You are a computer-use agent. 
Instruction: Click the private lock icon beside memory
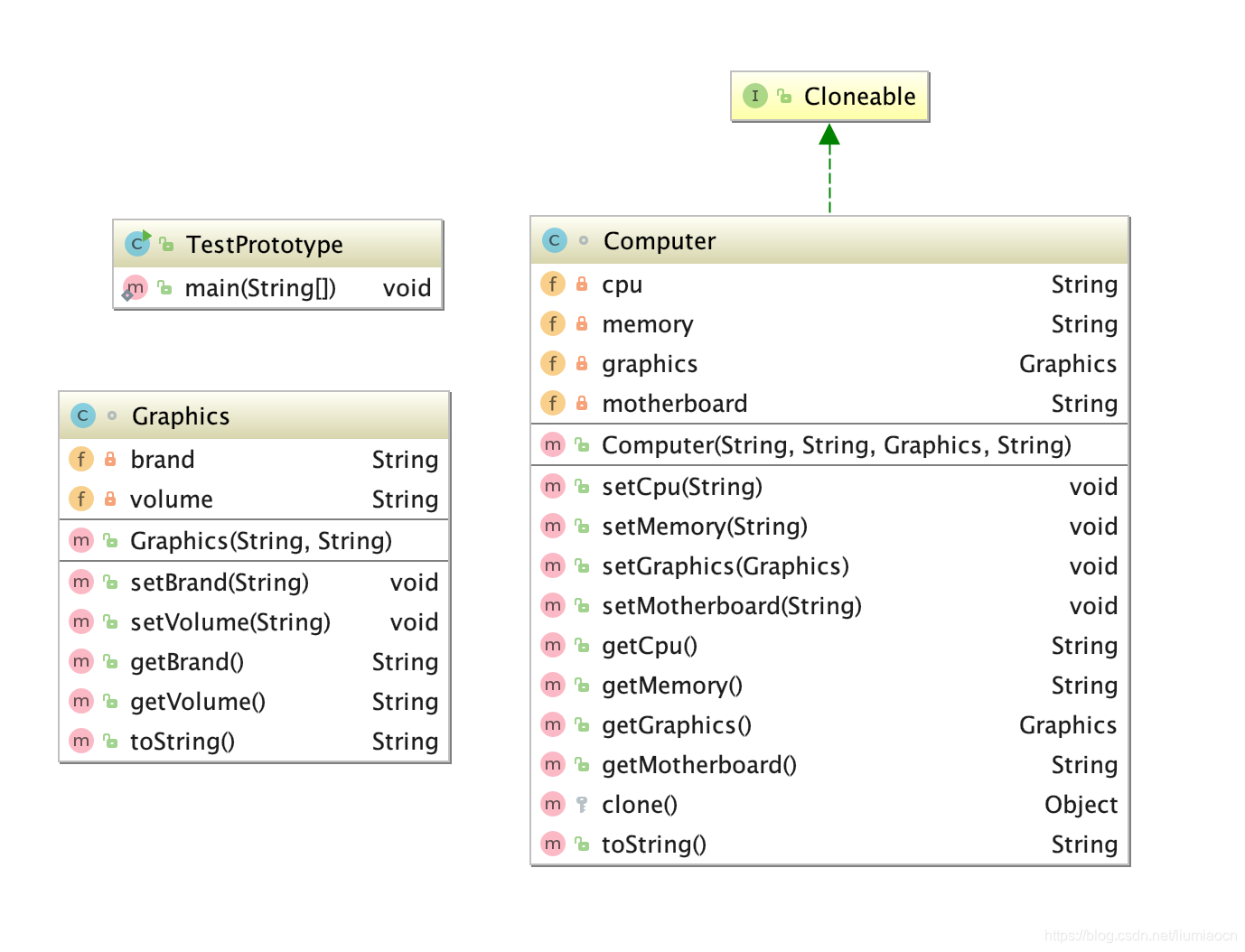582,323
